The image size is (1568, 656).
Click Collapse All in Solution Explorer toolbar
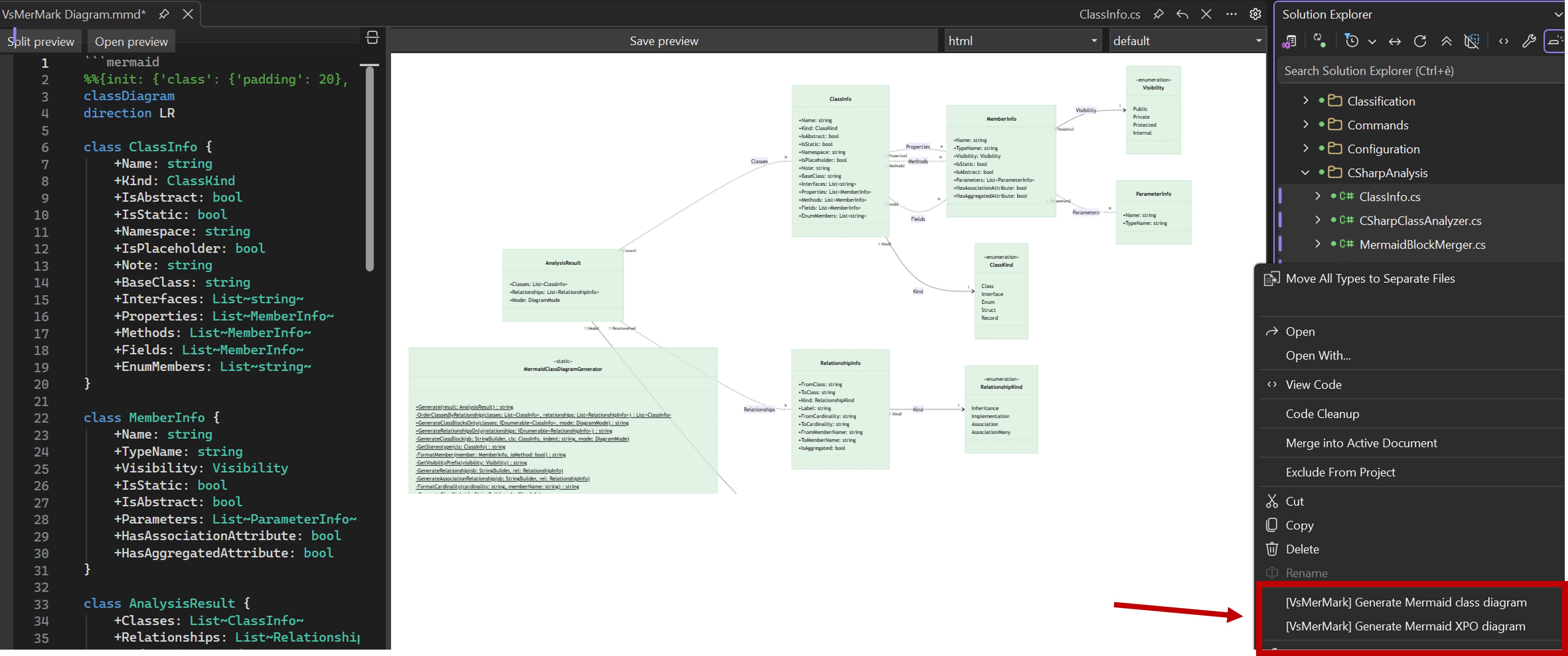tap(1446, 41)
